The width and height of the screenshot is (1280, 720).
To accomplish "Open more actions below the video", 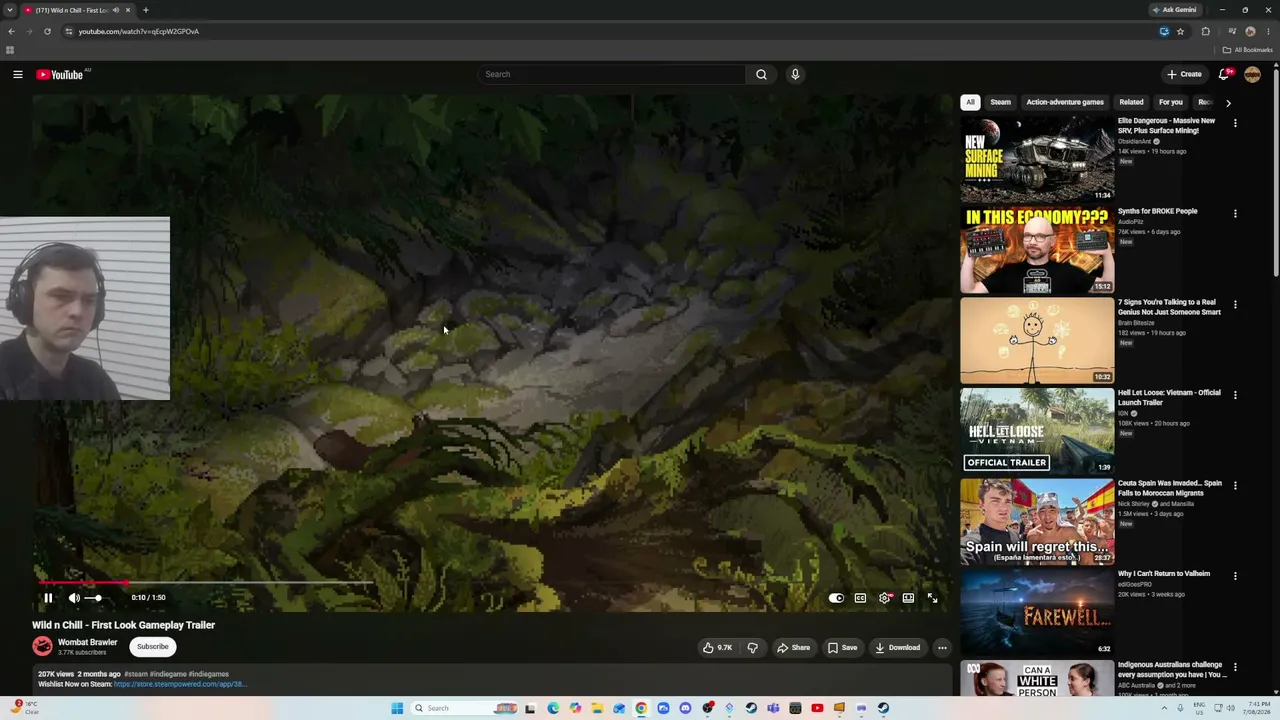I will click(942, 647).
